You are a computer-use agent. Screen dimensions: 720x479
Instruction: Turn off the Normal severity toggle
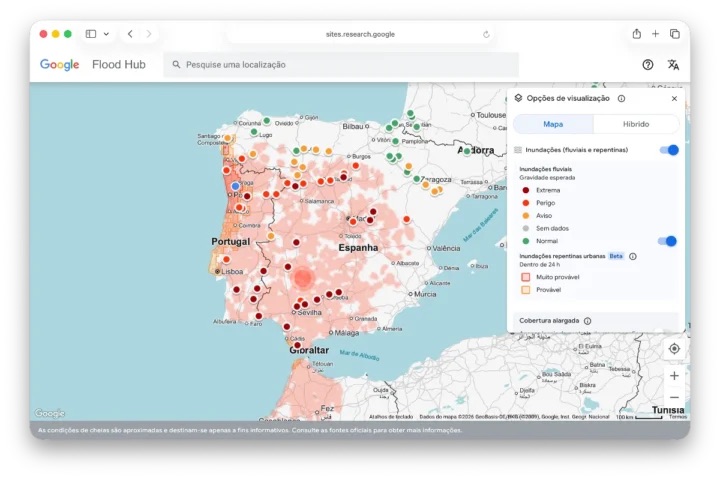pos(668,241)
